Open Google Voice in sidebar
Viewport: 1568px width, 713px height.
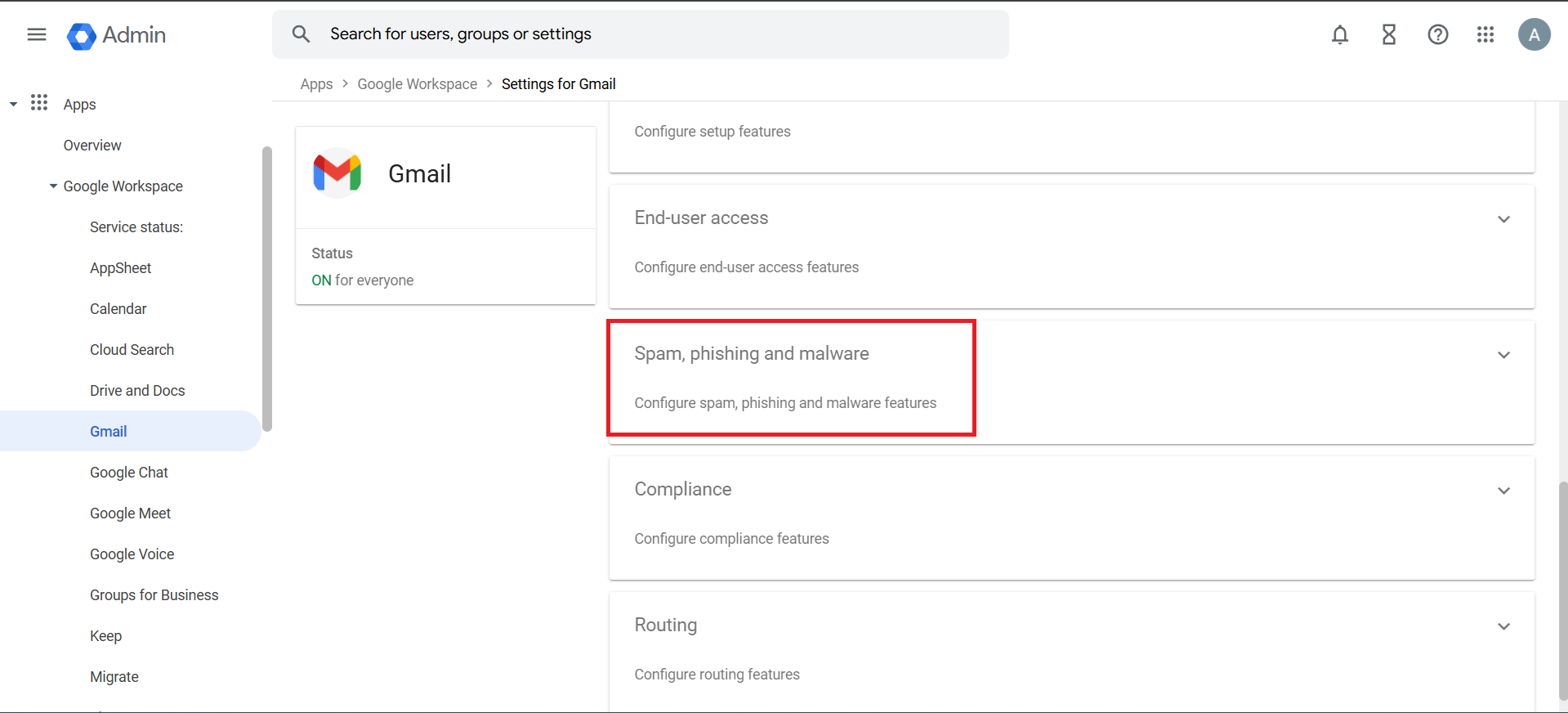(x=132, y=554)
